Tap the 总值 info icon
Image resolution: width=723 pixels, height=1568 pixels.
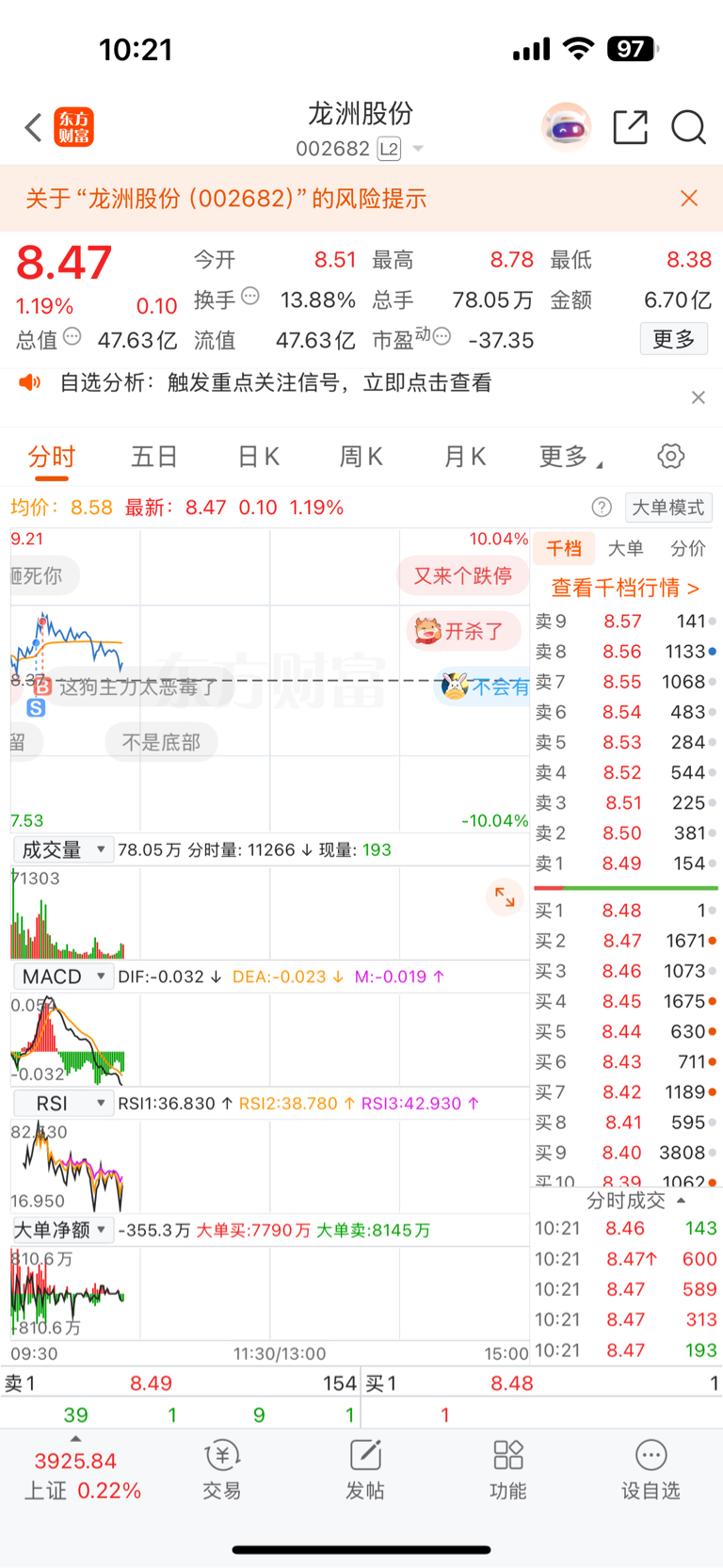click(x=72, y=336)
